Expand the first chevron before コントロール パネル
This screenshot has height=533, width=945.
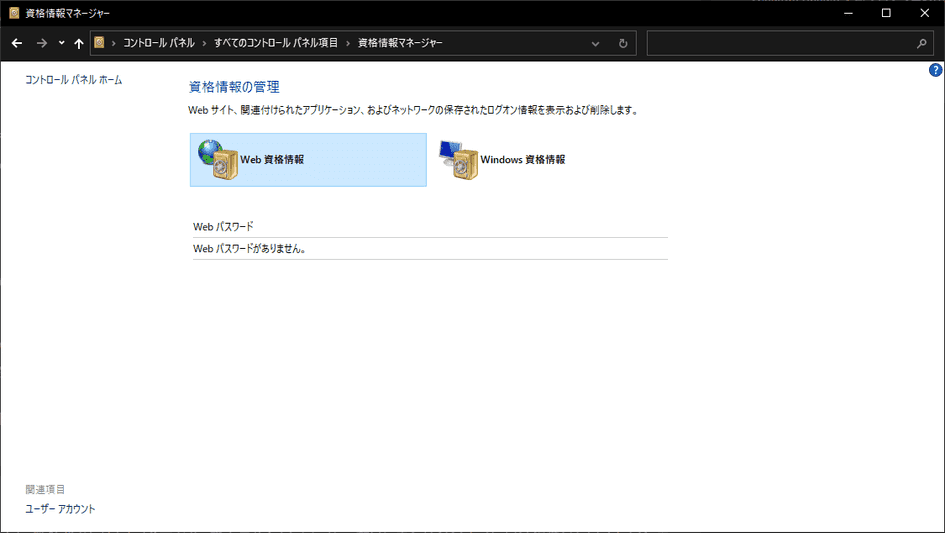[x=114, y=43]
